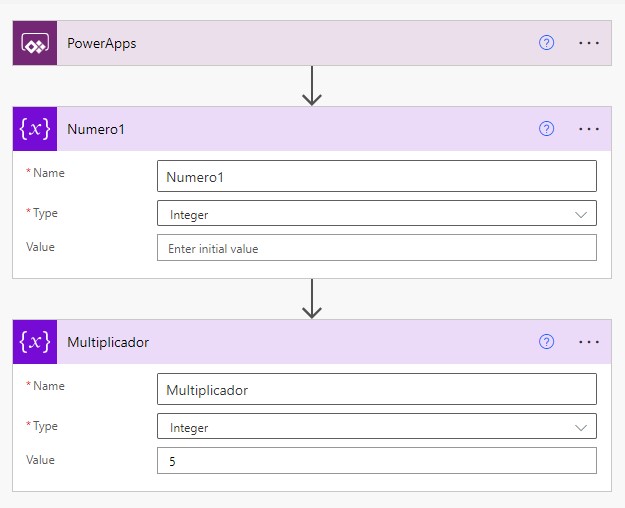The width and height of the screenshot is (625, 508).
Task: Expand the Numero1 Type dropdown chevron
Action: (x=581, y=214)
